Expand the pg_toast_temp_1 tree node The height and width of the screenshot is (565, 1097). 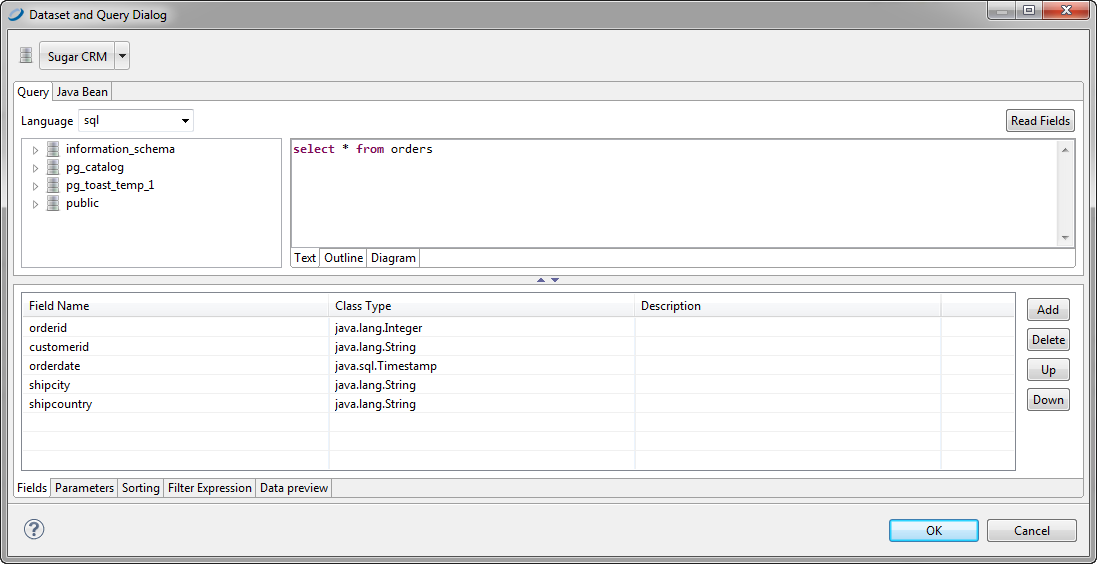coord(36,186)
